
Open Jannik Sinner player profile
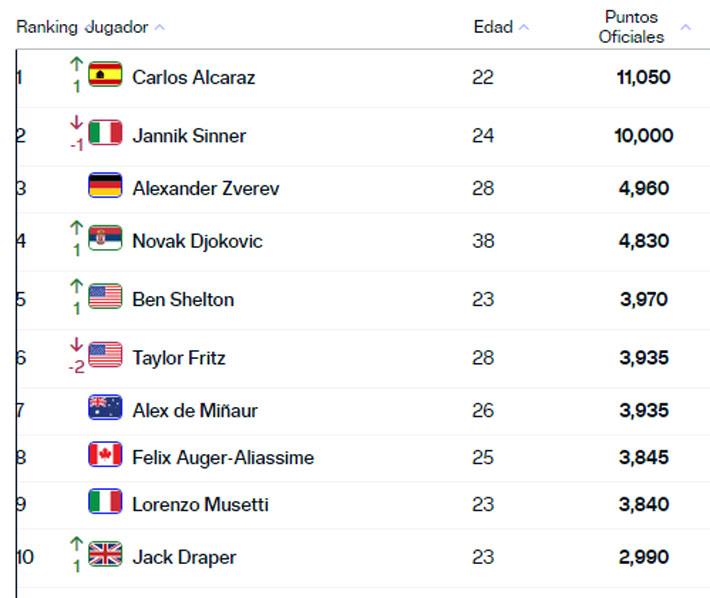(189, 135)
